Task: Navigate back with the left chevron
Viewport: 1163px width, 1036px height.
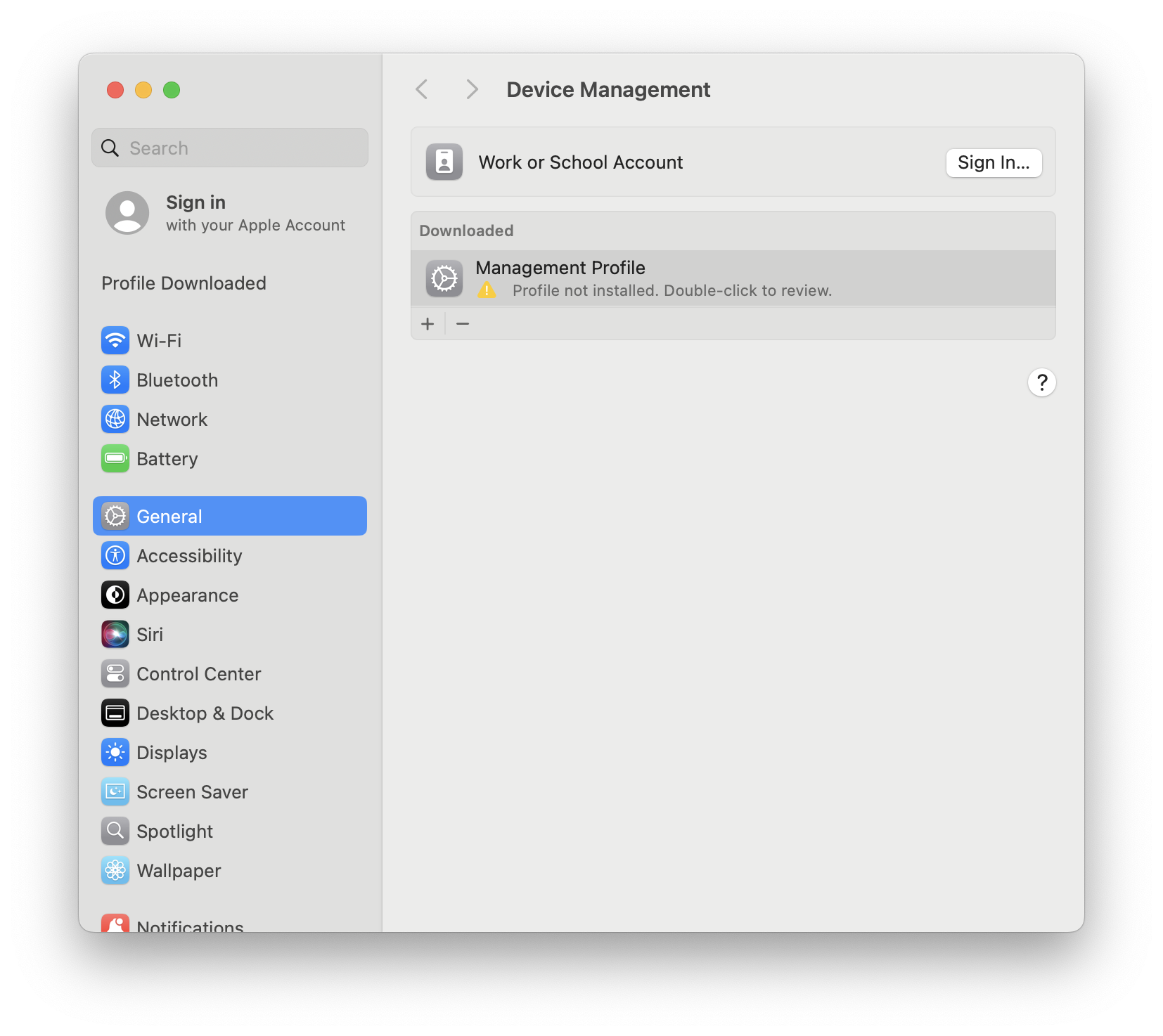Action: point(422,90)
